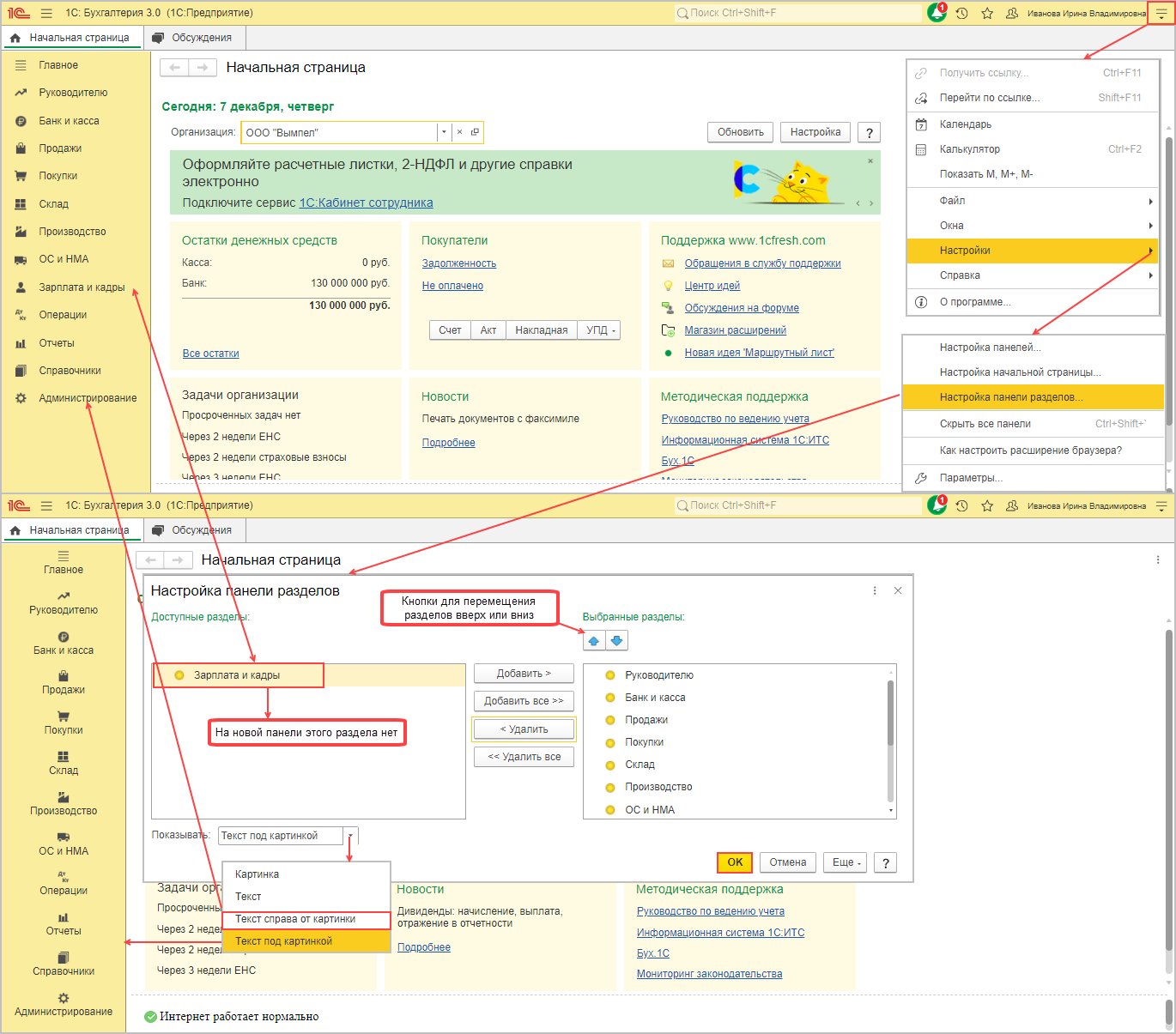Open the Калькулятор menu entry
Image resolution: width=1176 pixels, height=1034 pixels.
(1033, 149)
